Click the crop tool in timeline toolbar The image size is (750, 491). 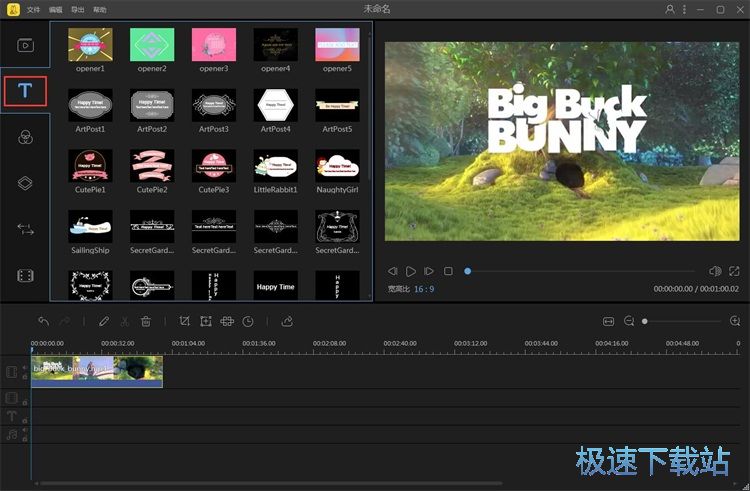coord(184,321)
